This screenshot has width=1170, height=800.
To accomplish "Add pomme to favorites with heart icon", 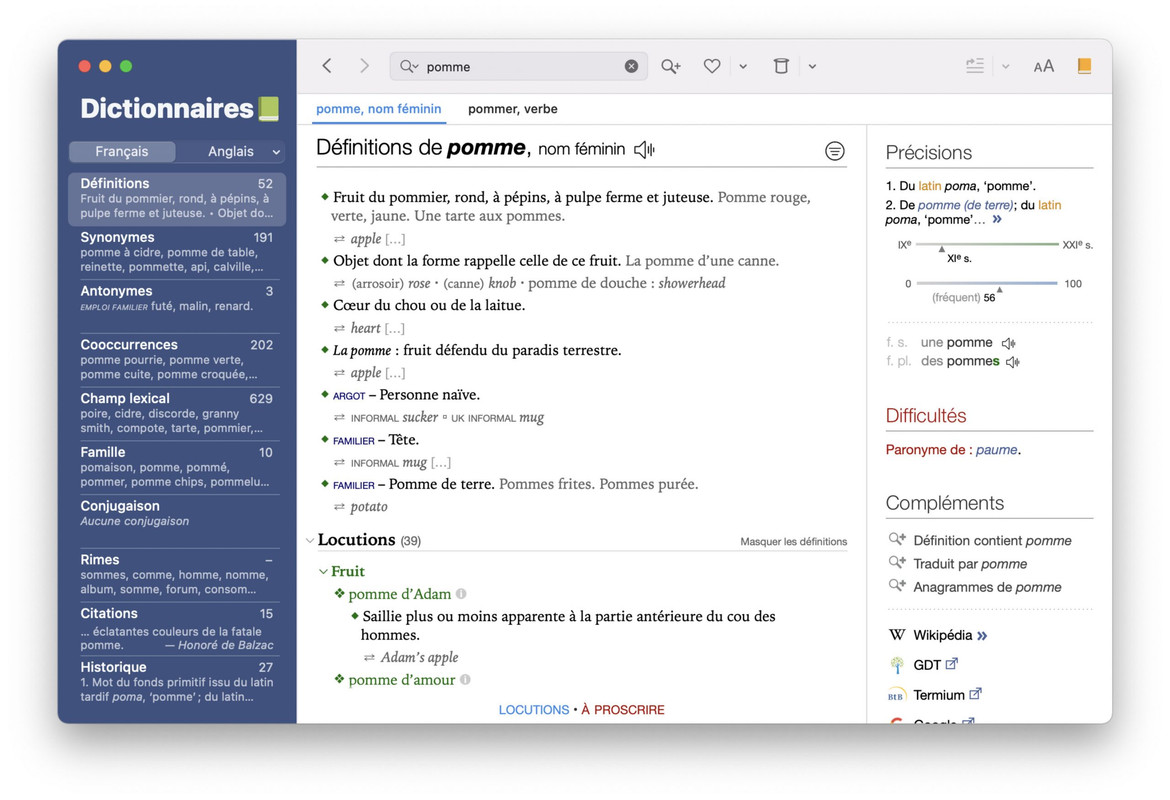I will [x=712, y=66].
